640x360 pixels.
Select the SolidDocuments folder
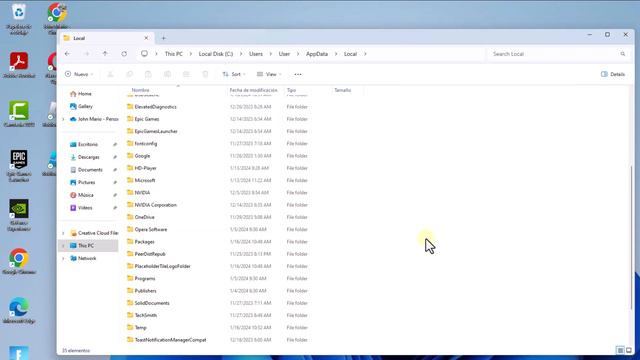tap(152, 303)
